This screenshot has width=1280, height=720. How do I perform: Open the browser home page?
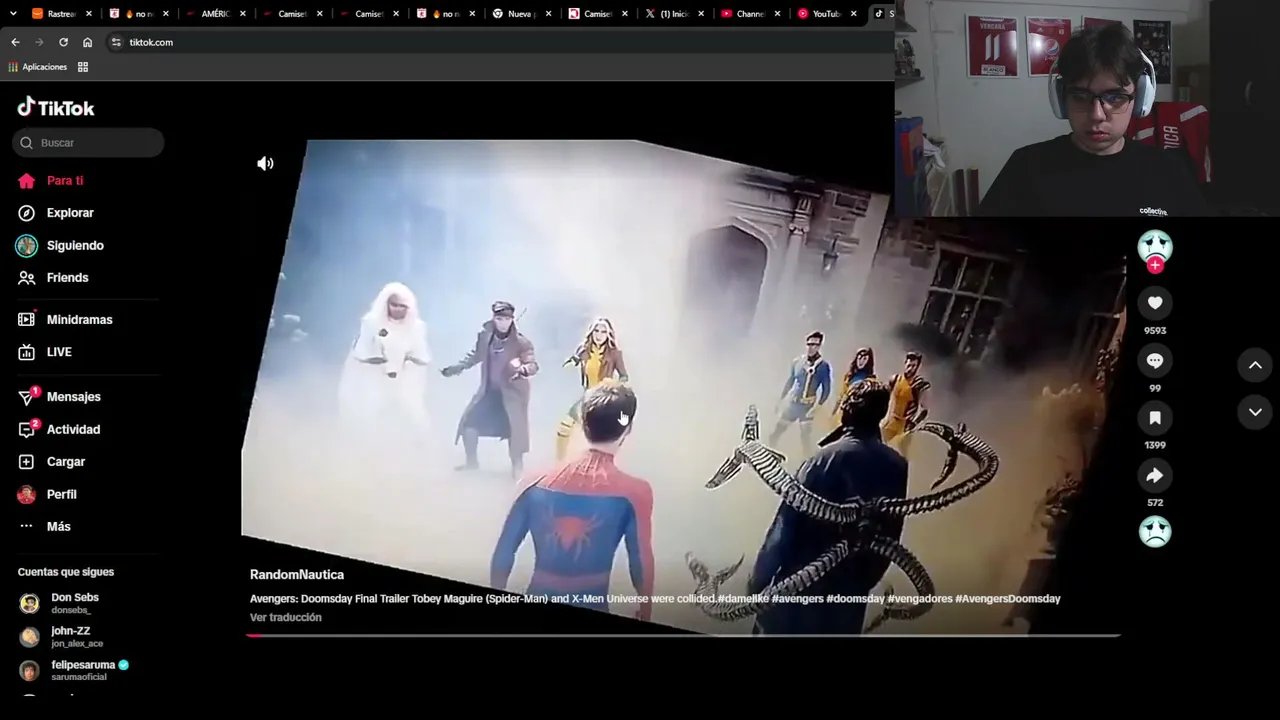tap(87, 42)
